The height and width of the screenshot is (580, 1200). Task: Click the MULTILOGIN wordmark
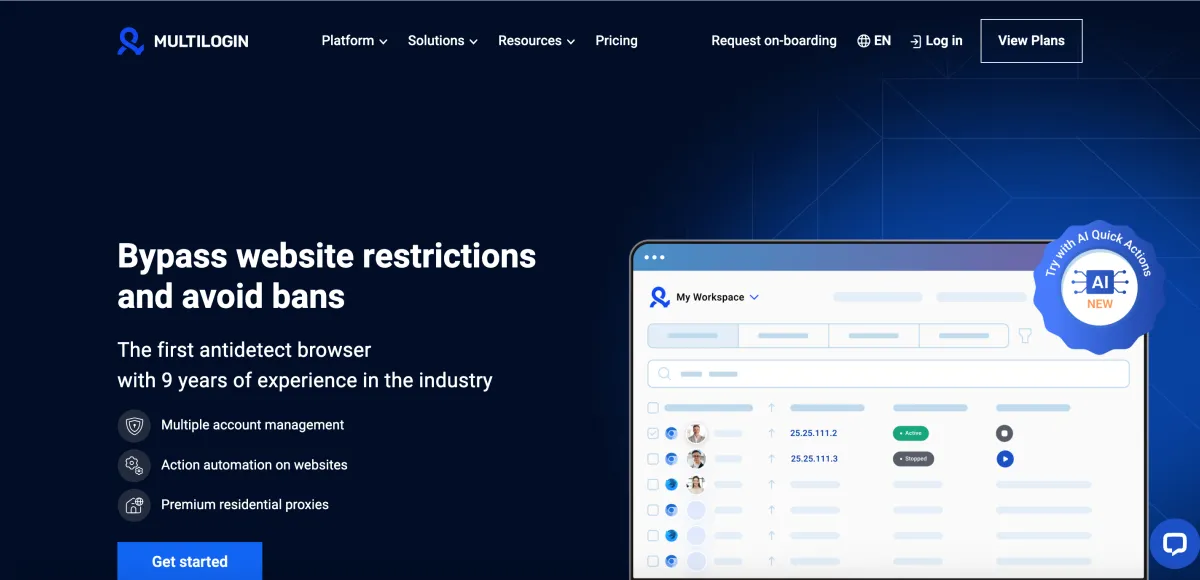click(x=201, y=41)
